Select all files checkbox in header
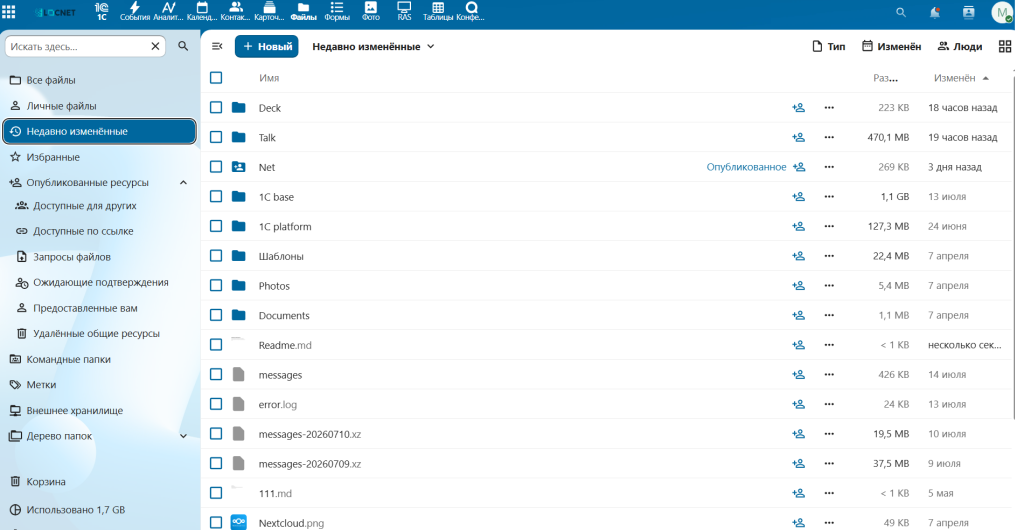The height and width of the screenshot is (530, 1024). click(216, 78)
